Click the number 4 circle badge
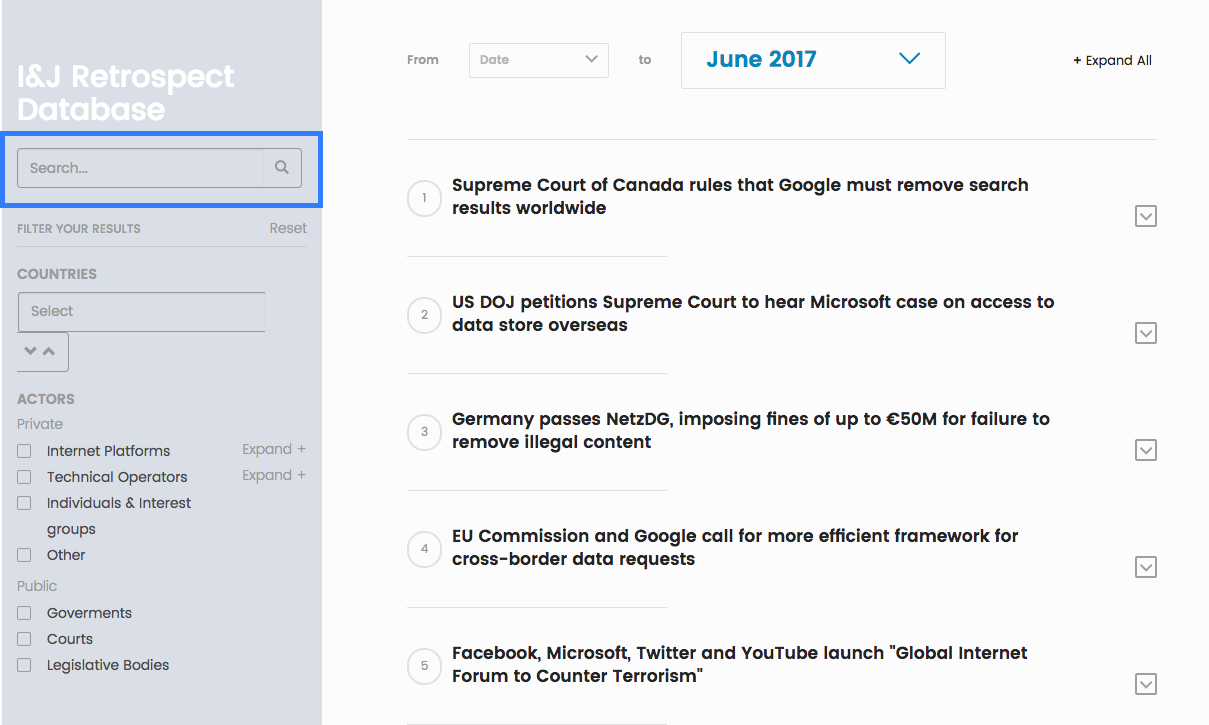 point(424,549)
